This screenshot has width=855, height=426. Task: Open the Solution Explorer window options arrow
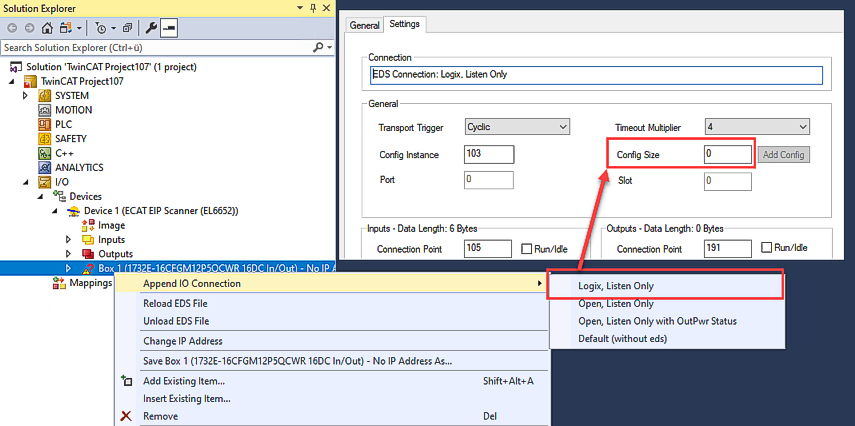click(299, 8)
